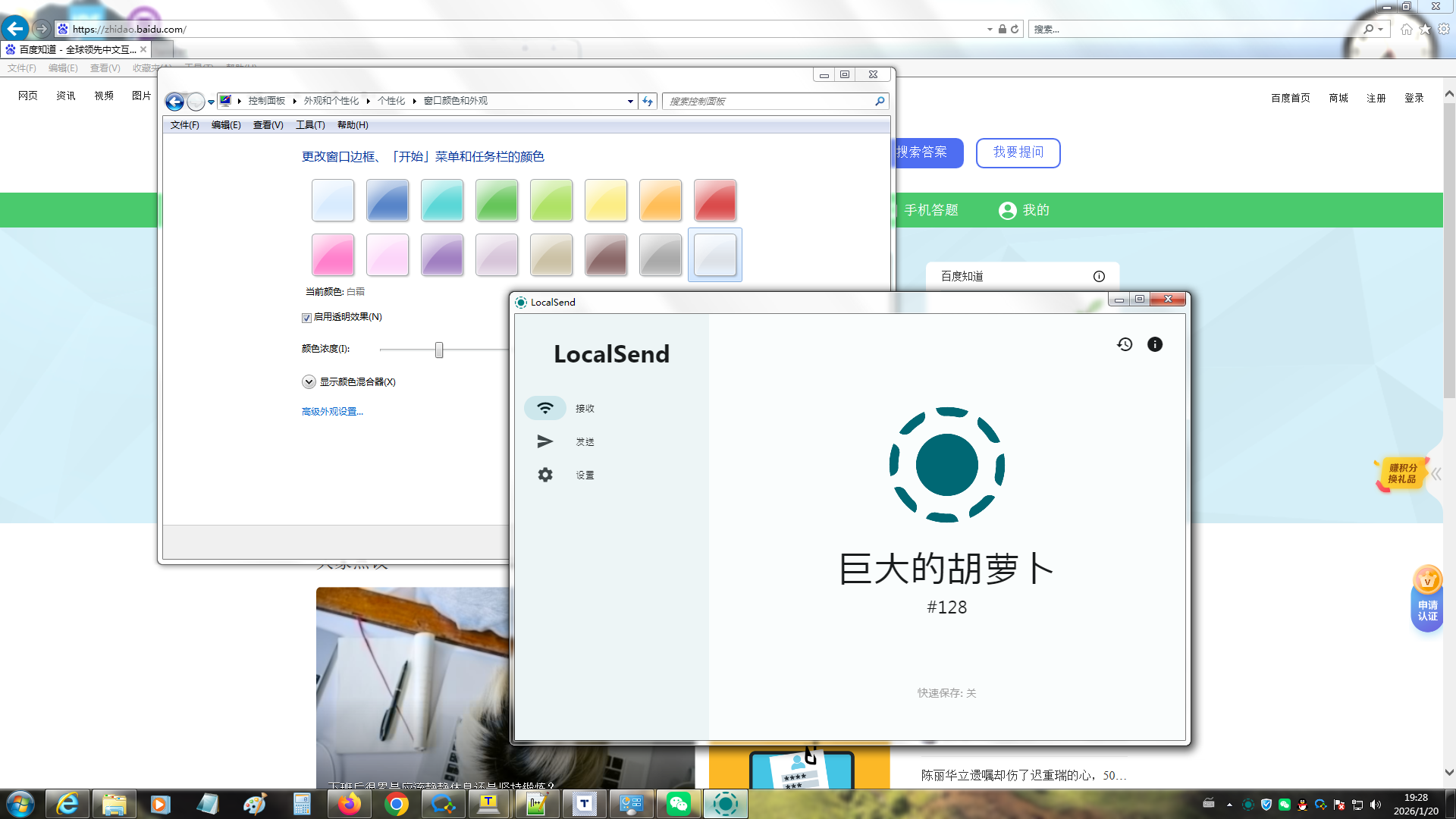Select the Receive wifi icon in sidebar
The image size is (1456, 819).
(545, 408)
